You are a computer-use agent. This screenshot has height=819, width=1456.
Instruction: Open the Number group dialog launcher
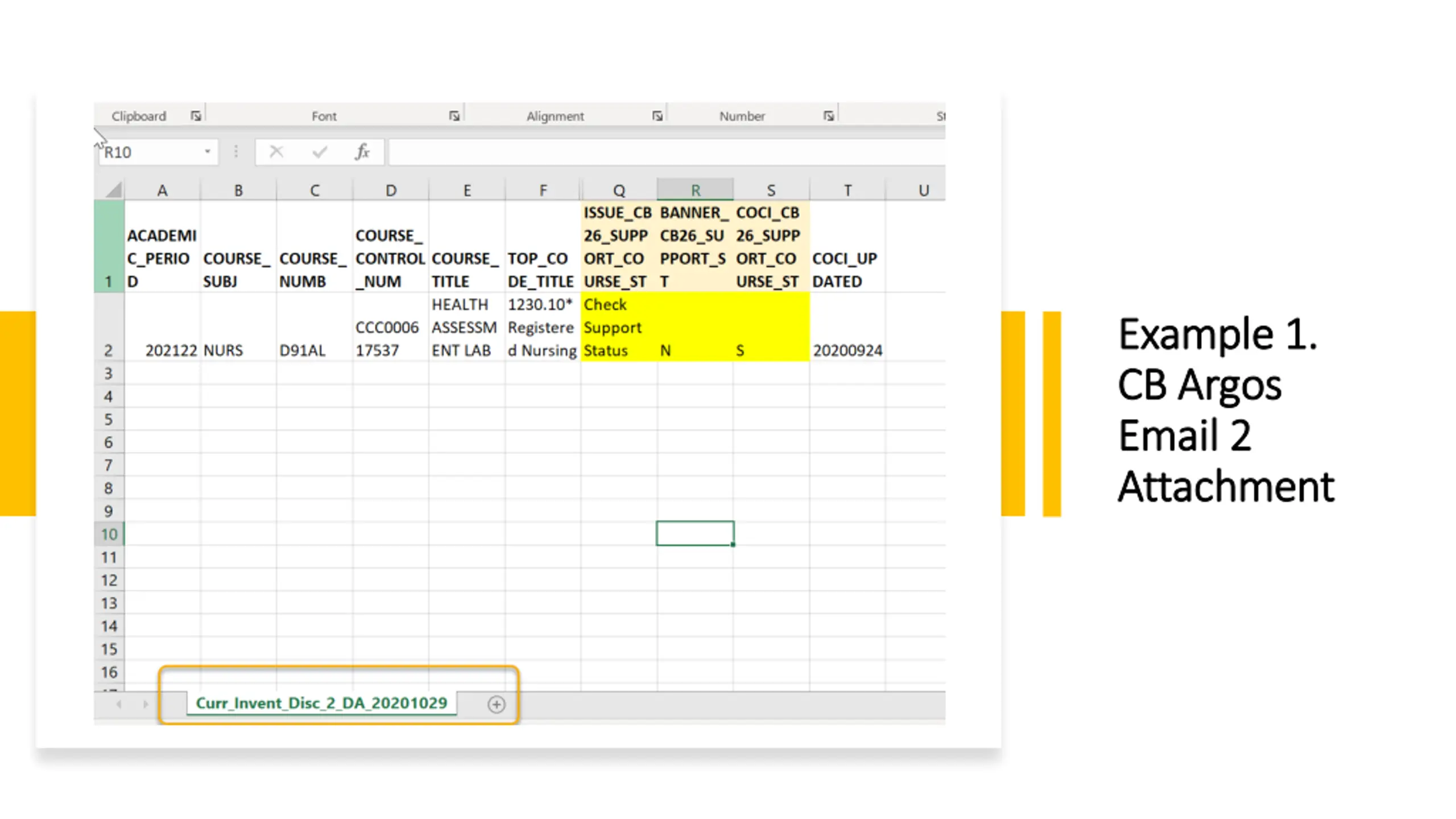(829, 116)
